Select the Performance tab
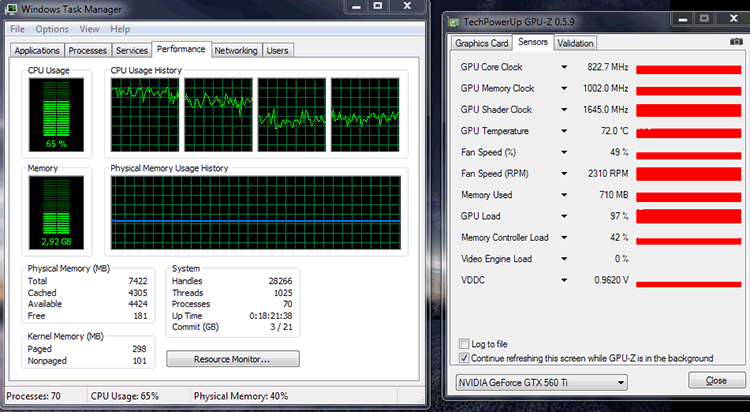Image resolution: width=750 pixels, height=412 pixels. (x=181, y=49)
